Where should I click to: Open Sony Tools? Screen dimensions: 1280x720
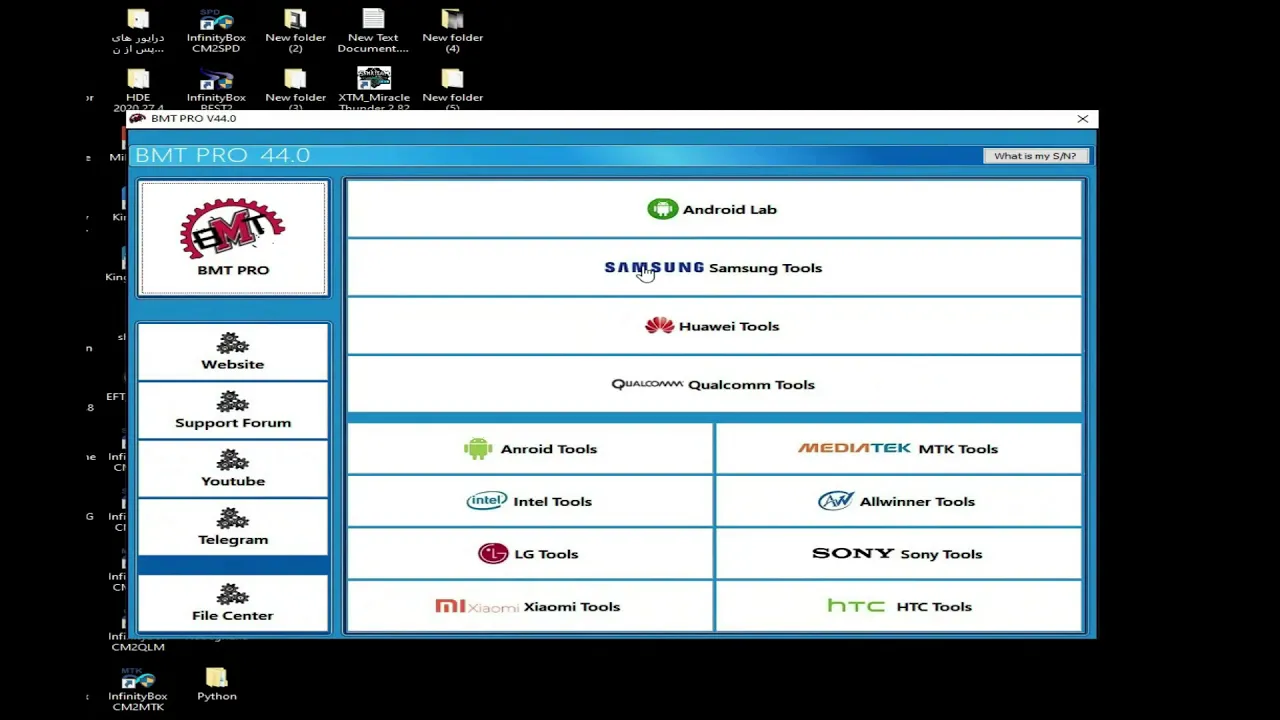(x=898, y=554)
